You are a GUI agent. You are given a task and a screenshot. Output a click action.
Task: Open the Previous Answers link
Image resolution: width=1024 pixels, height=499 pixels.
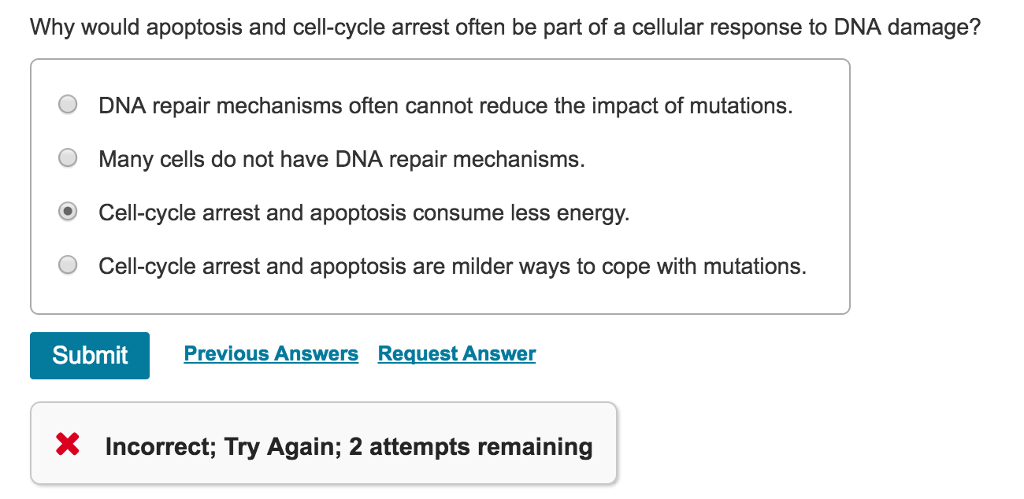click(x=271, y=353)
